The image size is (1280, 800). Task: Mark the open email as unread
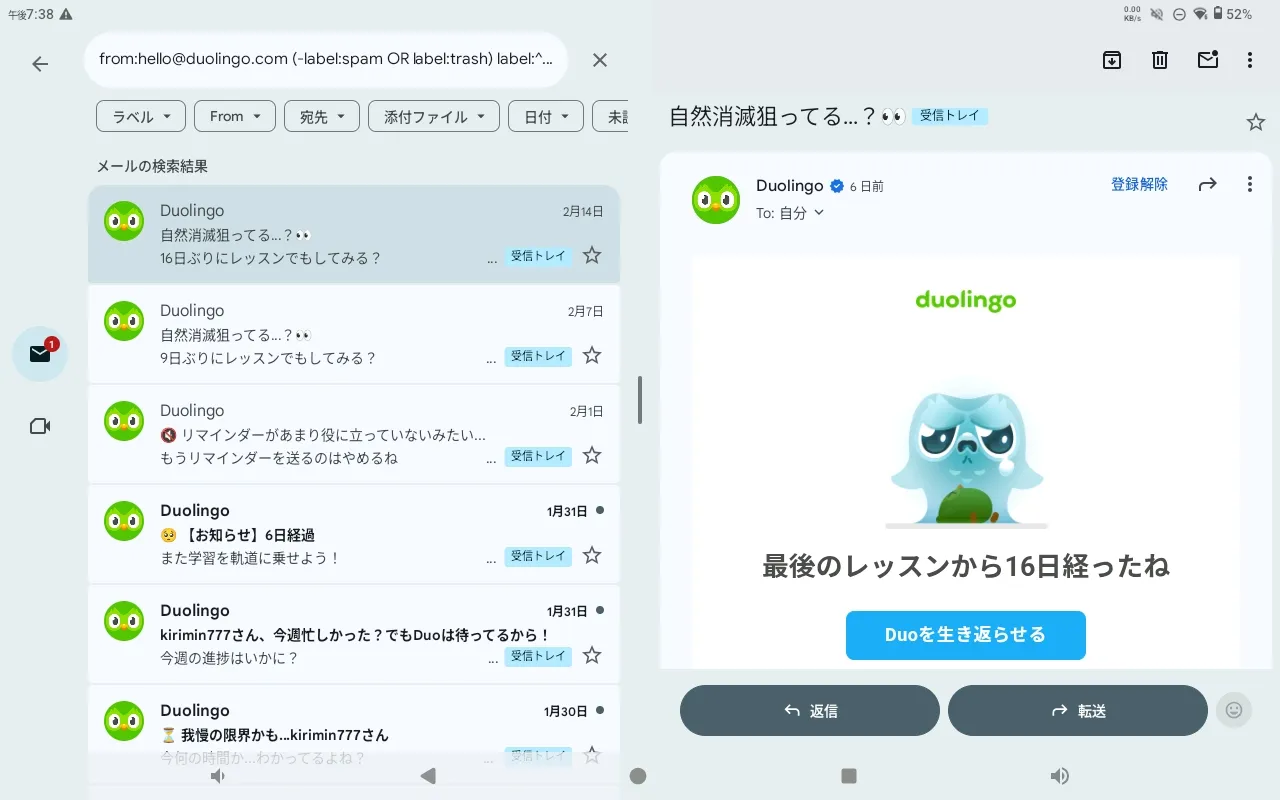coord(1208,60)
